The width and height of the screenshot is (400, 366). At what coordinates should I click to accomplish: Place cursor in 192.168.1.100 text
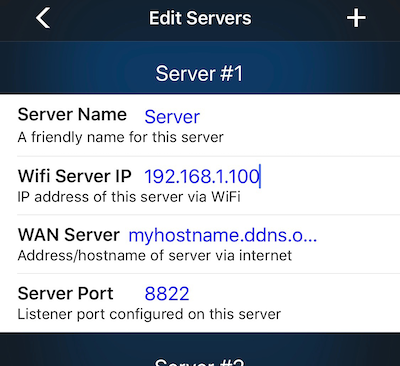(202, 176)
